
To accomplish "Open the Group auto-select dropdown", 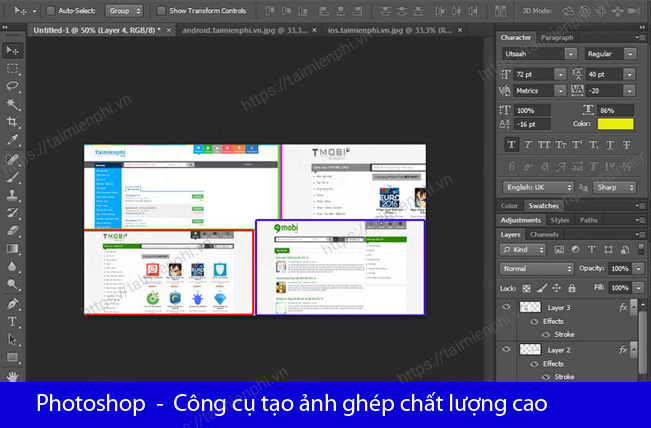I will pyautogui.click(x=124, y=11).
